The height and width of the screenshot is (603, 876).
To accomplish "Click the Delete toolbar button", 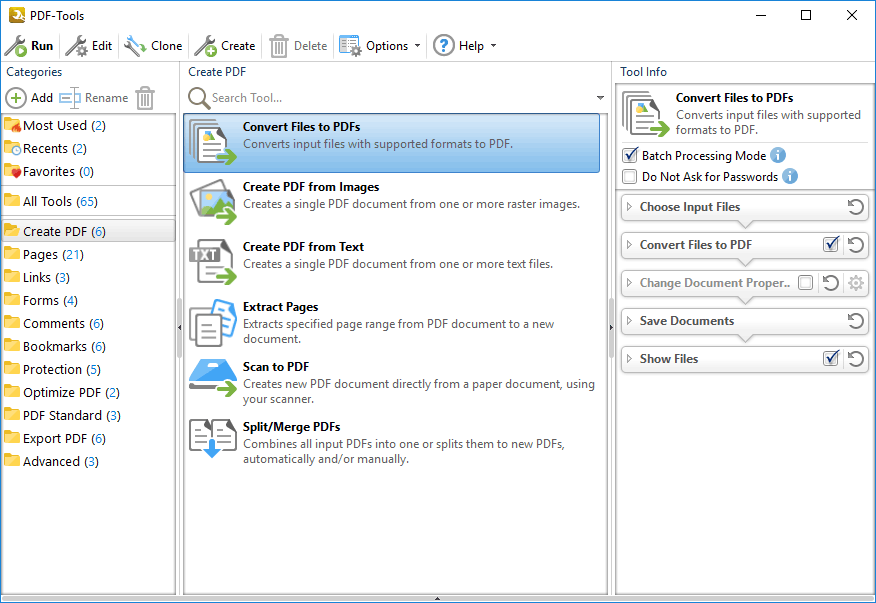I will (x=298, y=46).
